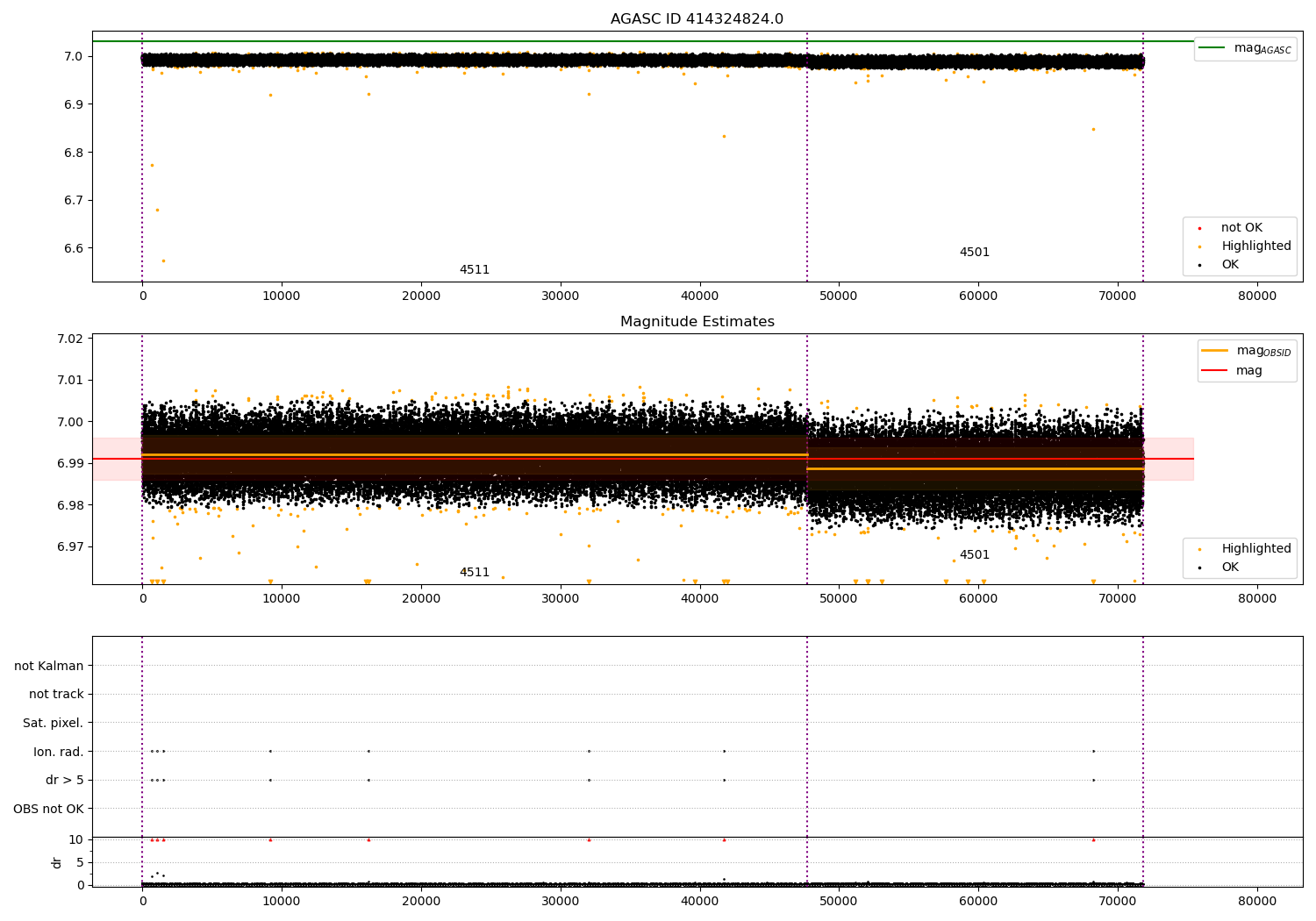Click the '7.02' y-axis tick label
This screenshot has height=921, width=1316.
(x=70, y=339)
